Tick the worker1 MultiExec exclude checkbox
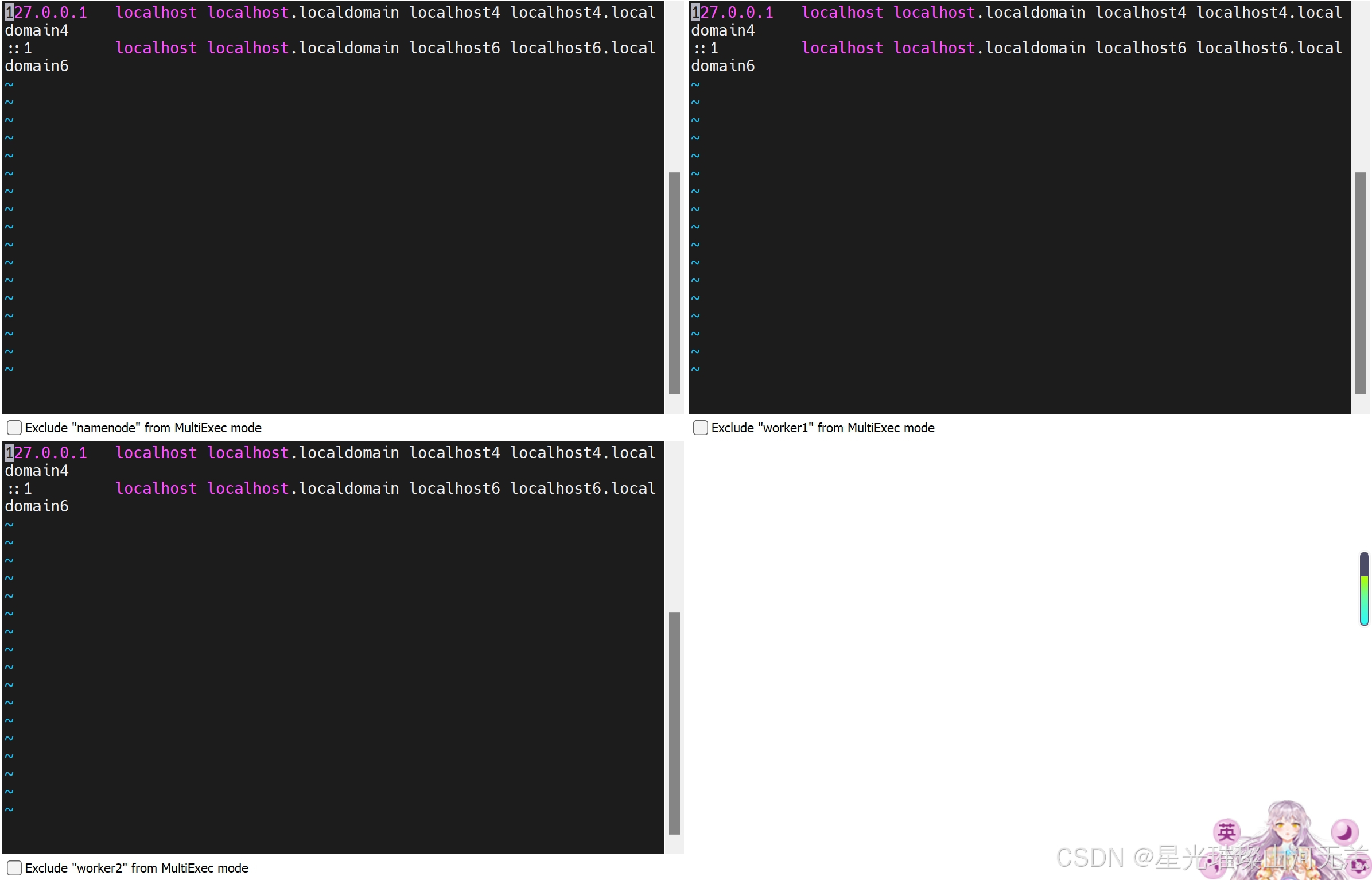 (700, 428)
